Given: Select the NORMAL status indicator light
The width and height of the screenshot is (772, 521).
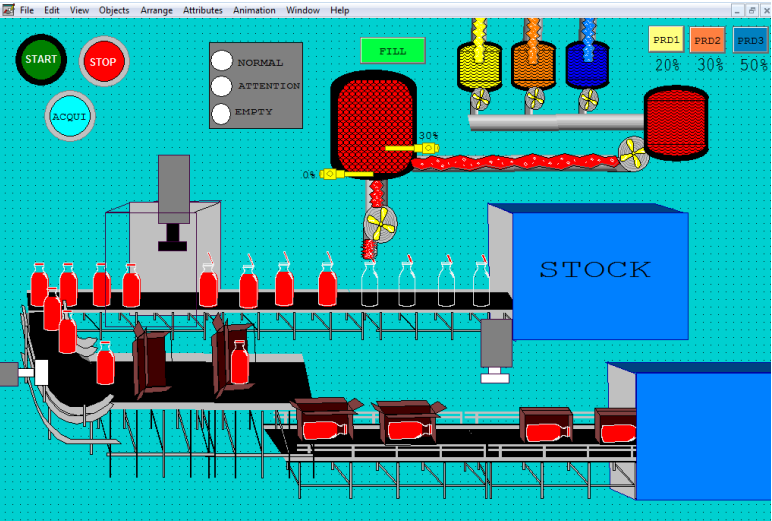Looking at the screenshot, I should [222, 61].
